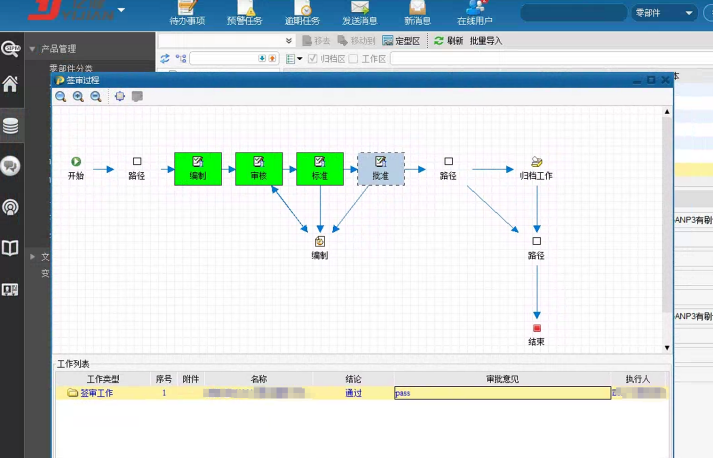Click the gray comment box icon
The image size is (713, 458).
(137, 96)
